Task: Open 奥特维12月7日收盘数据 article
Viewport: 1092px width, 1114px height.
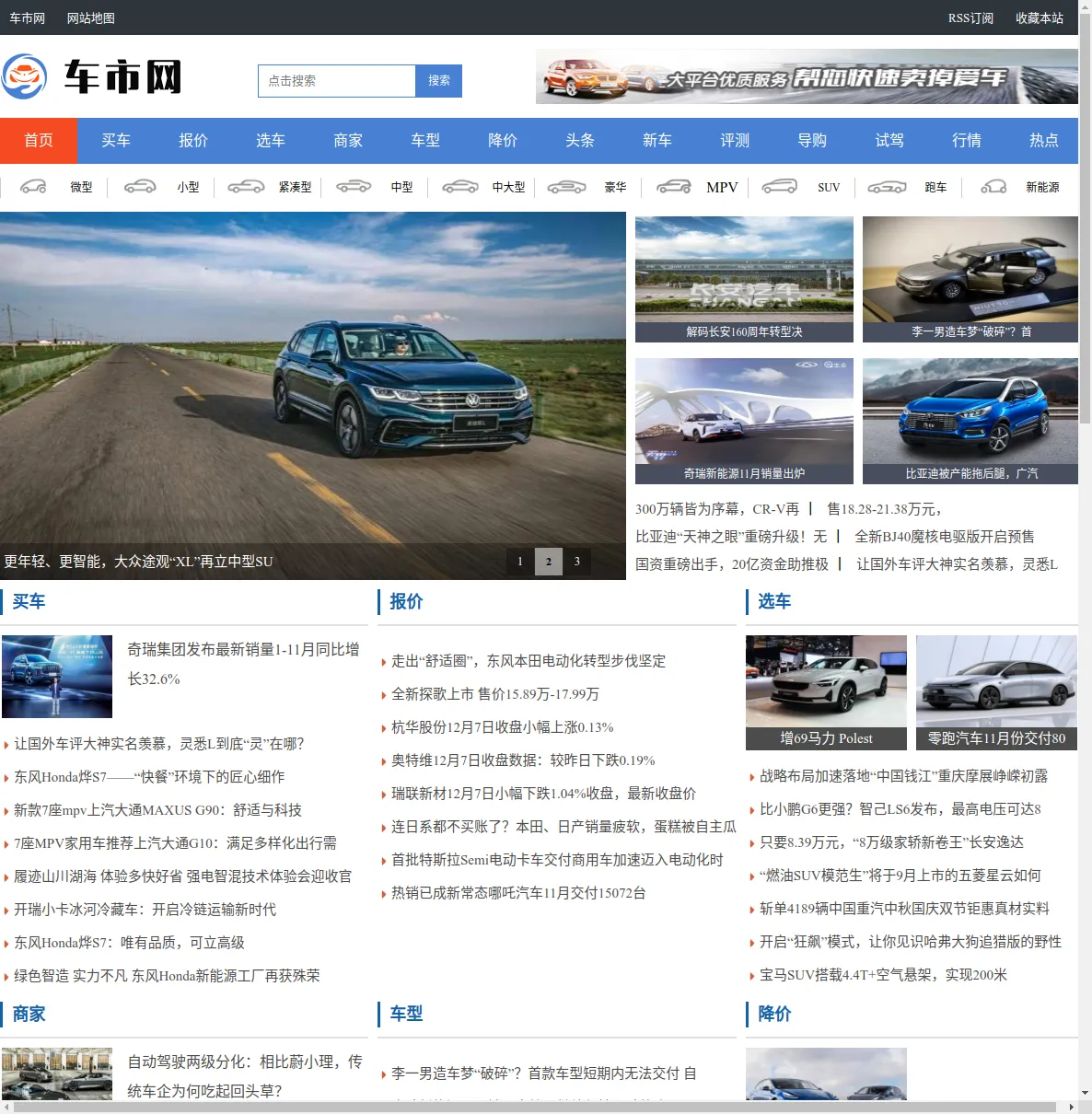Action: (x=523, y=760)
